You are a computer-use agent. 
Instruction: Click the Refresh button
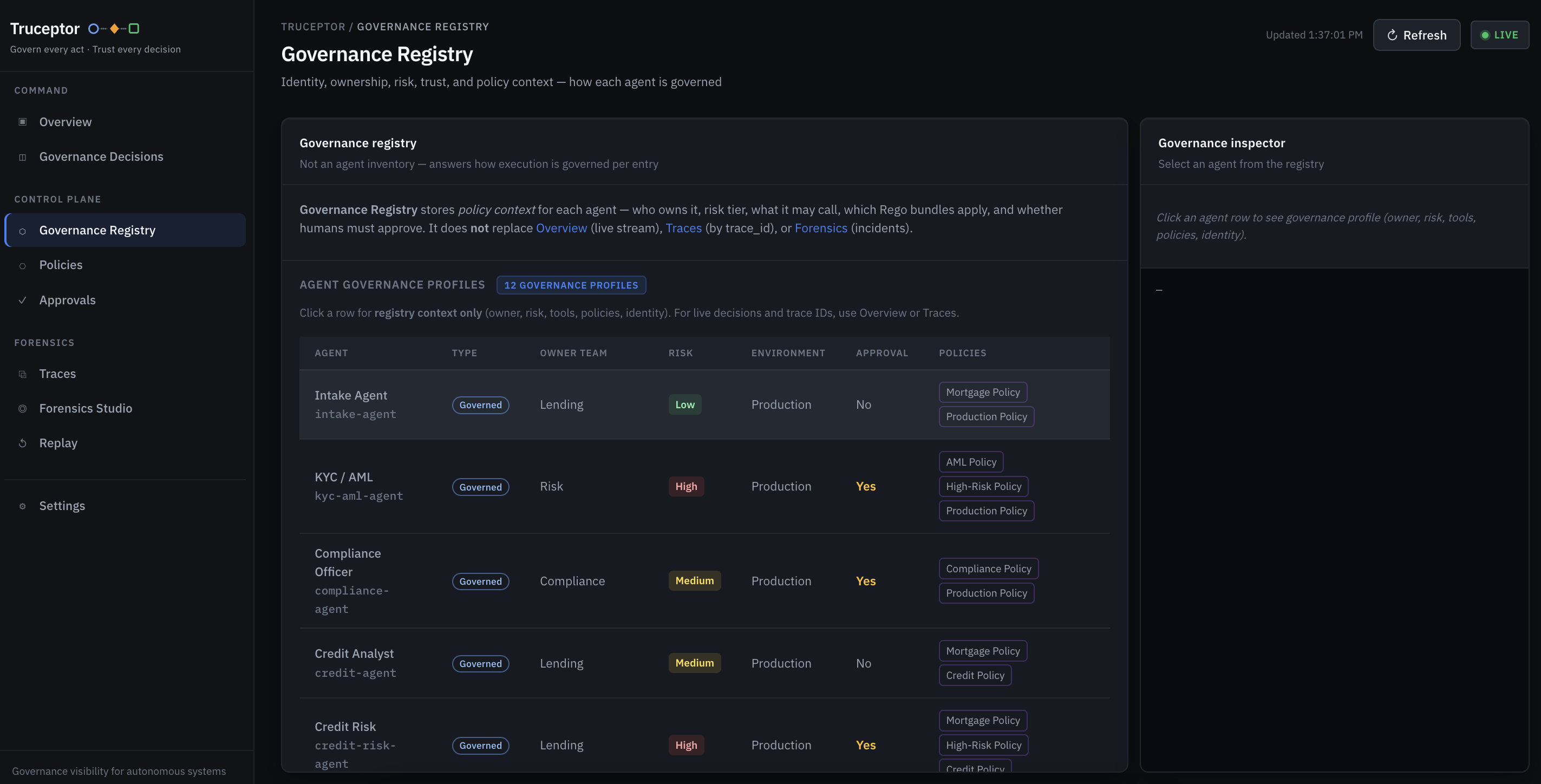pos(1416,35)
